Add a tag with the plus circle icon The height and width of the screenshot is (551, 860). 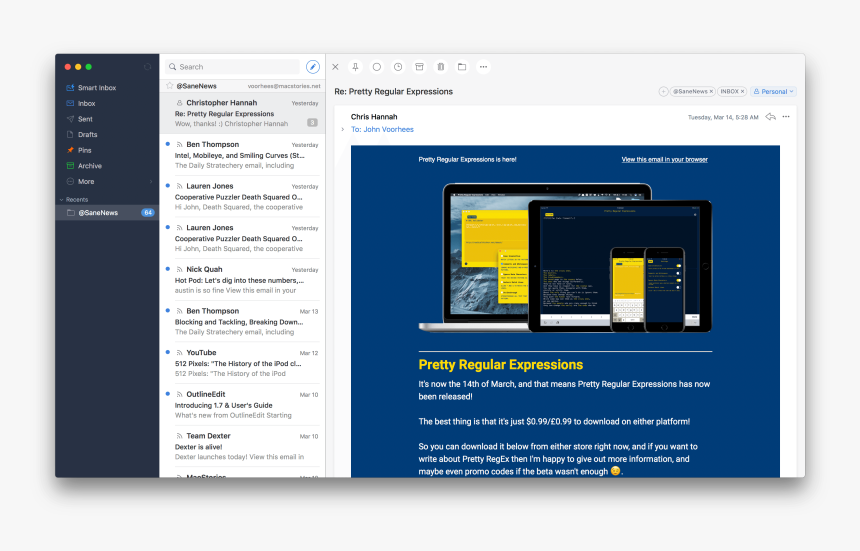click(664, 92)
